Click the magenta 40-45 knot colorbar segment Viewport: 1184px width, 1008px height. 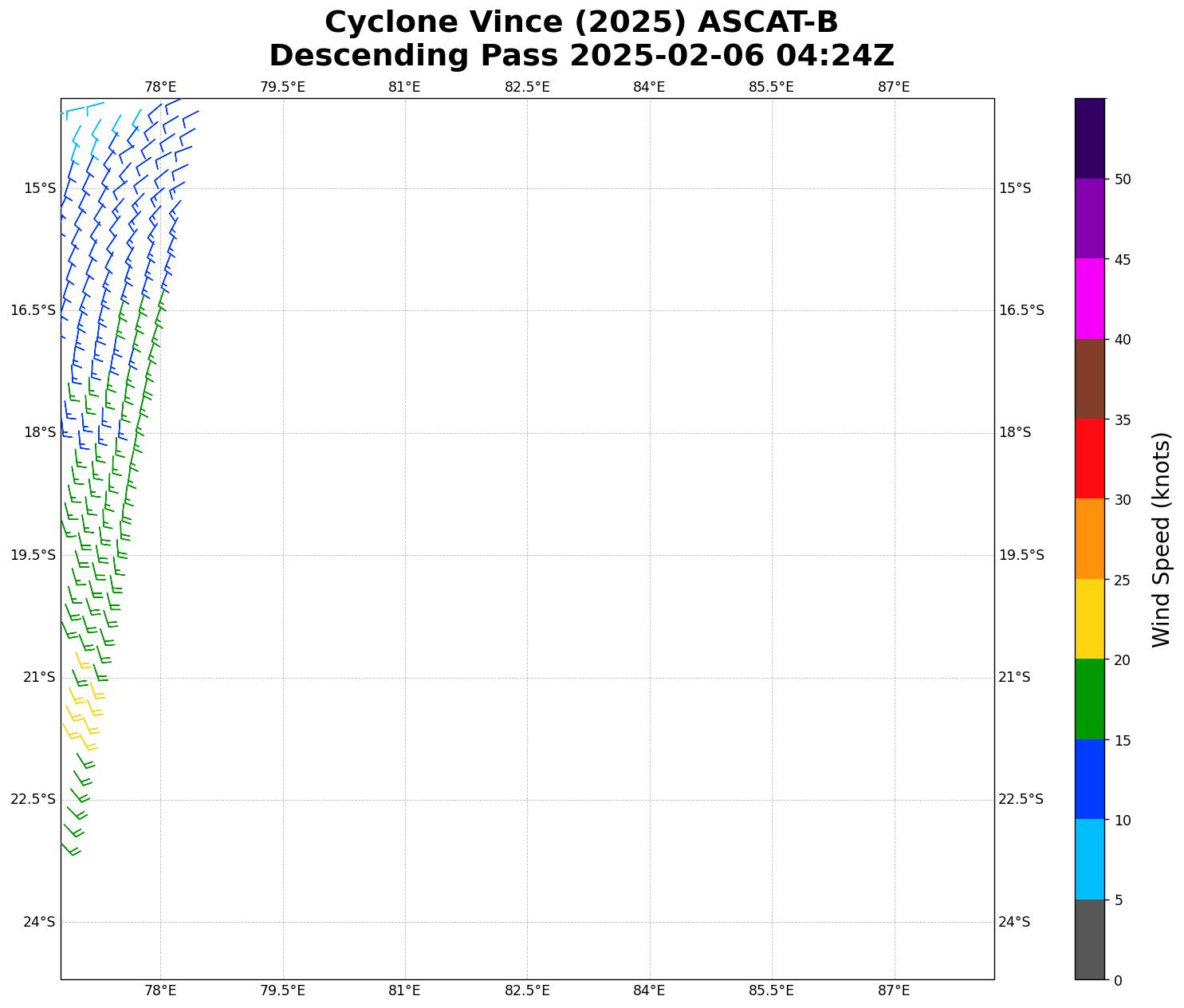coord(1089,298)
